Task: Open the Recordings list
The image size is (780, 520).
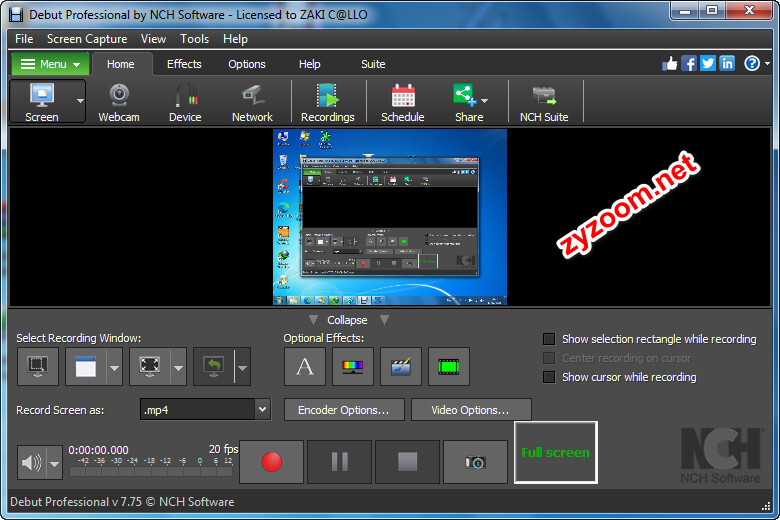Action: 327,103
